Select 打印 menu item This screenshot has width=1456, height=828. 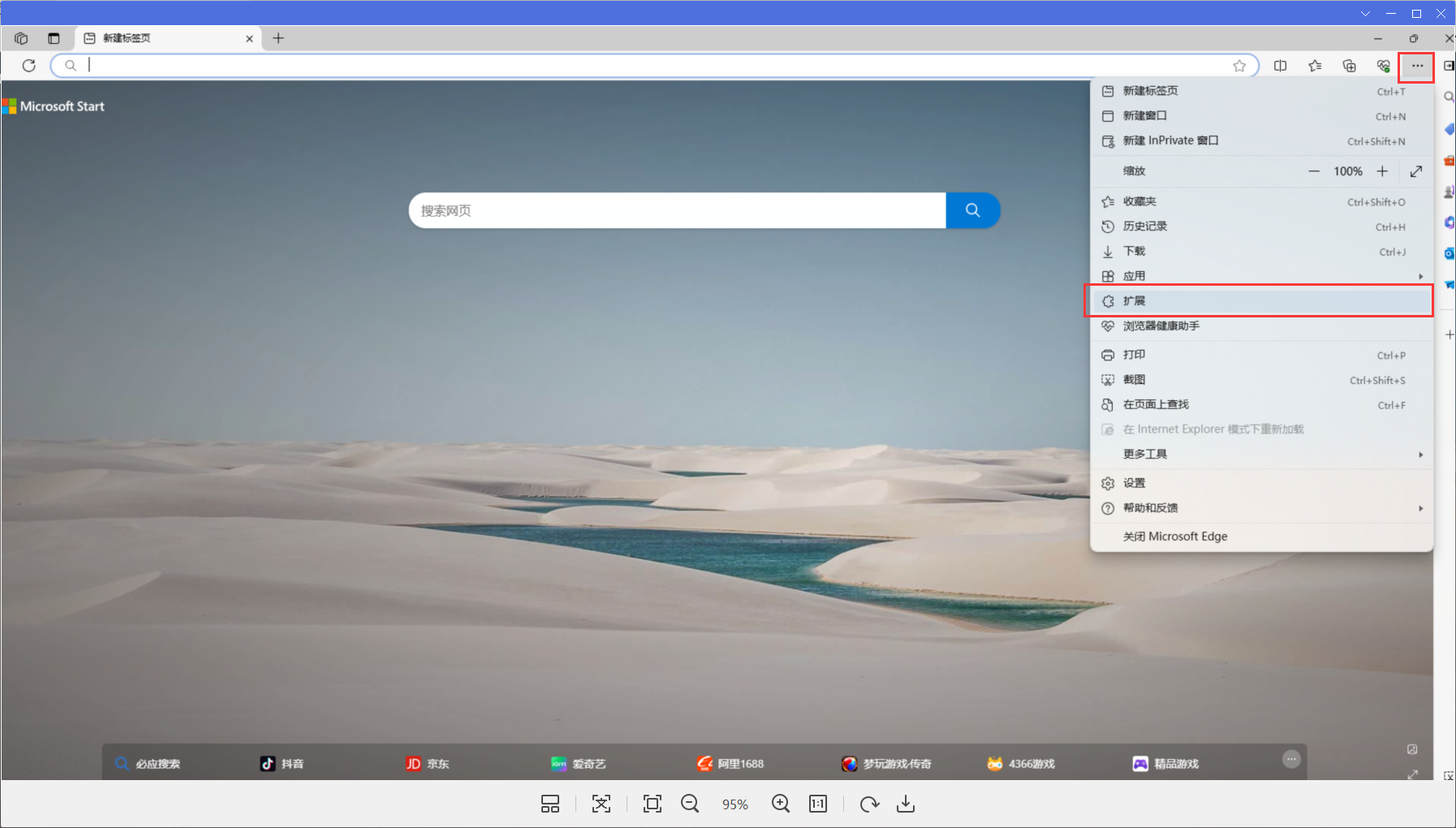pos(1262,355)
